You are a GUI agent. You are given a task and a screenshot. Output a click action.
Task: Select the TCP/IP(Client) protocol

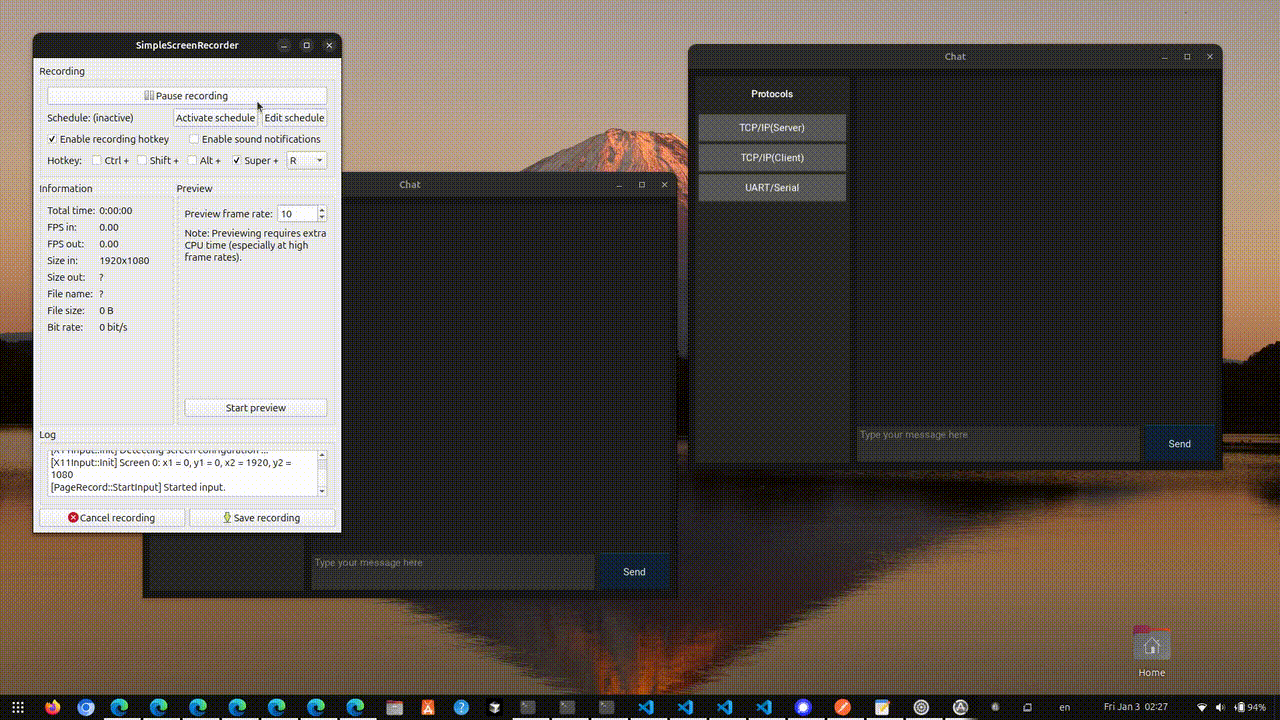[x=772, y=158]
